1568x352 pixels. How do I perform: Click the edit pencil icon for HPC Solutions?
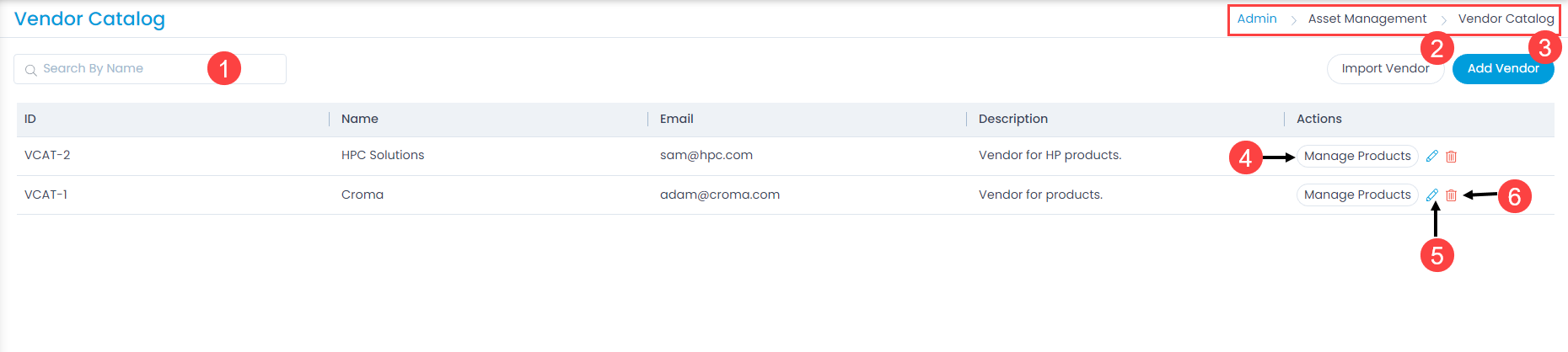[1431, 156]
